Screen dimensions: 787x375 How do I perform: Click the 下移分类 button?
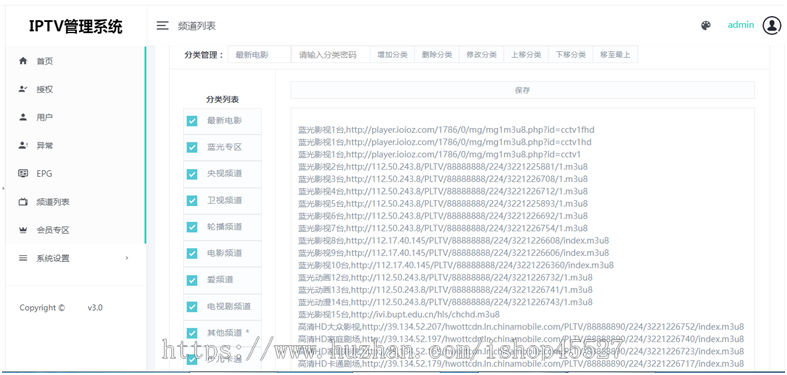pyautogui.click(x=571, y=55)
